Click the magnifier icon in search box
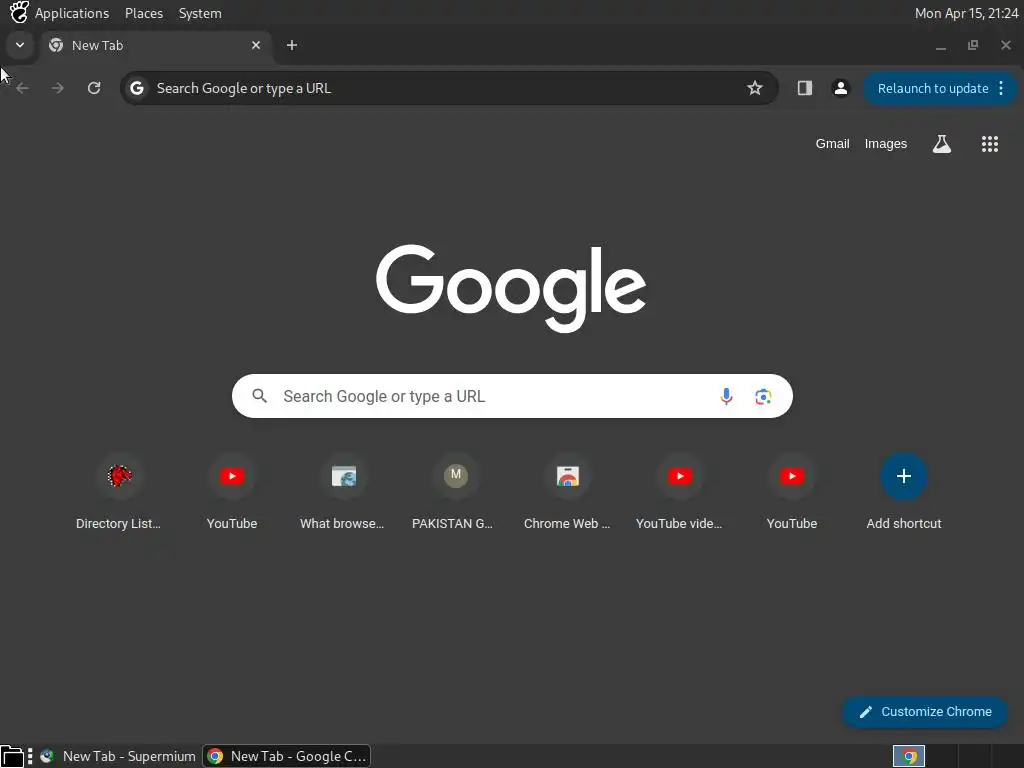Screen dimensions: 1024x768 click(x=259, y=396)
